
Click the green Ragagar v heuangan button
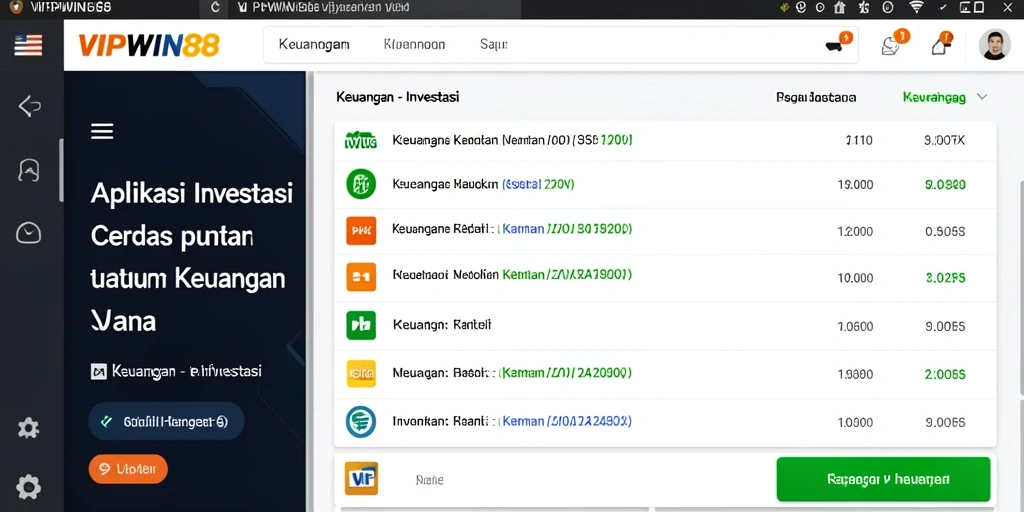point(883,479)
